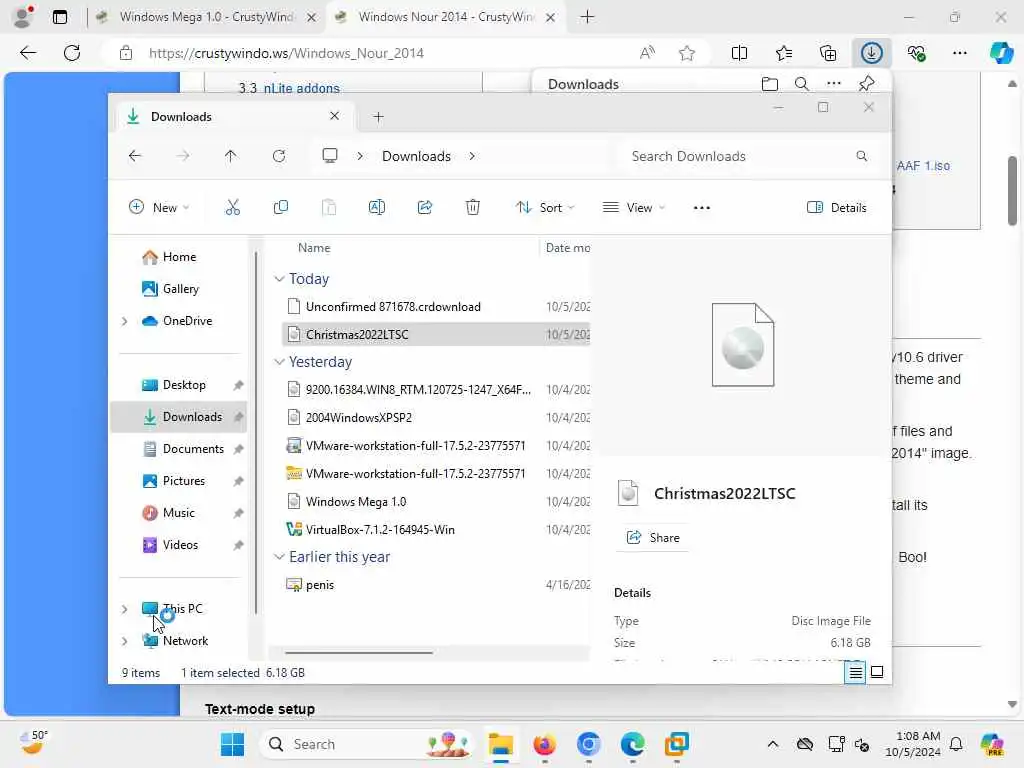Open downloads folder icon in Edge Downloads panel
The image size is (1024, 768).
point(770,84)
